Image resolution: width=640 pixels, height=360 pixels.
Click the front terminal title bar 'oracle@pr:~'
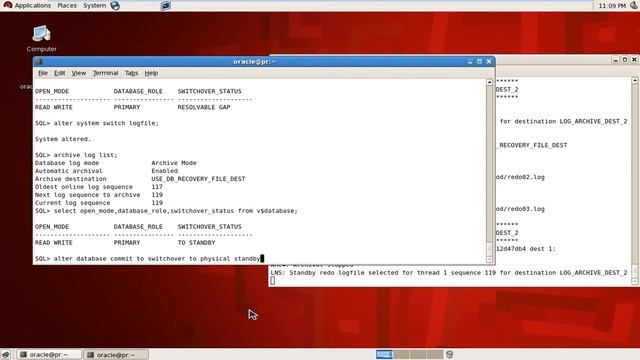pos(254,62)
